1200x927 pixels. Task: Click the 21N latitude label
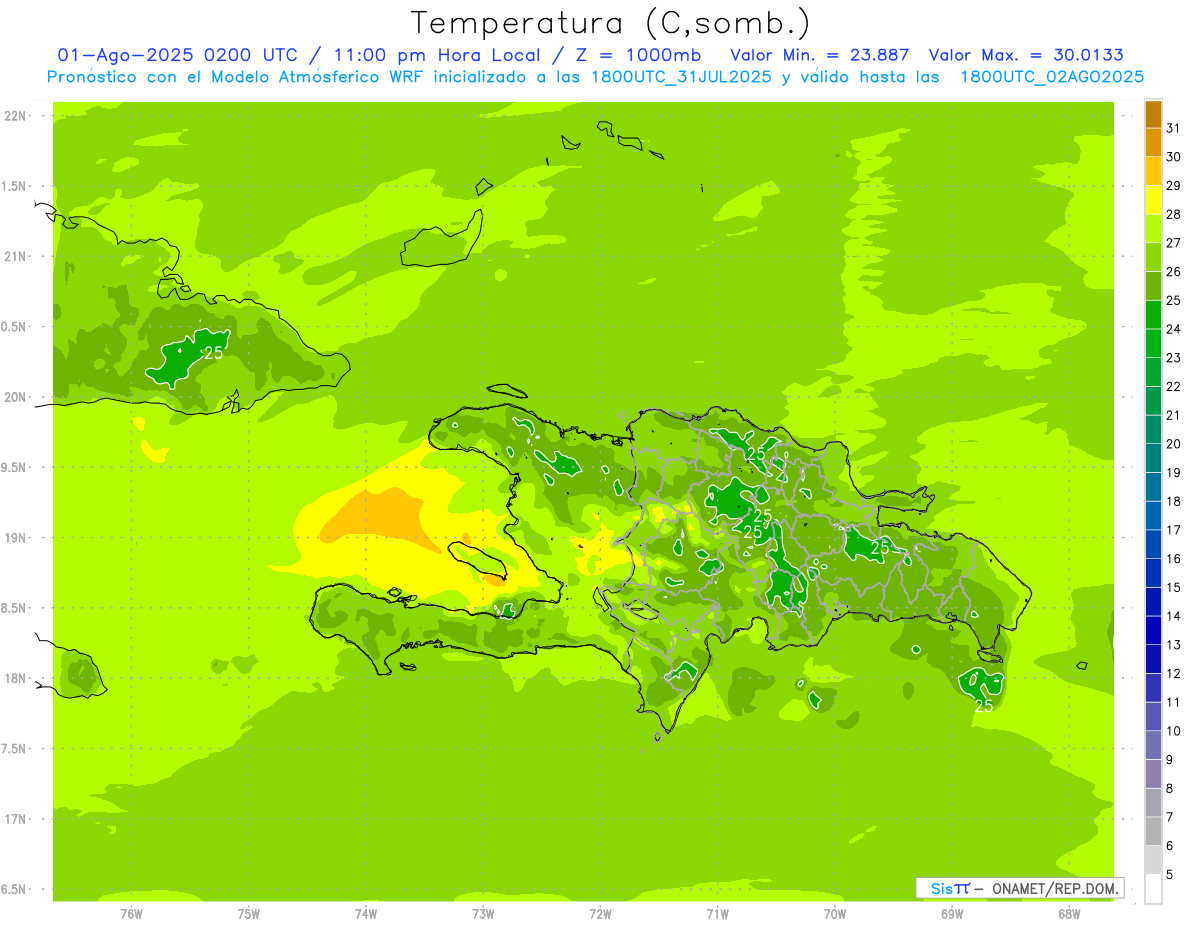coord(14,257)
